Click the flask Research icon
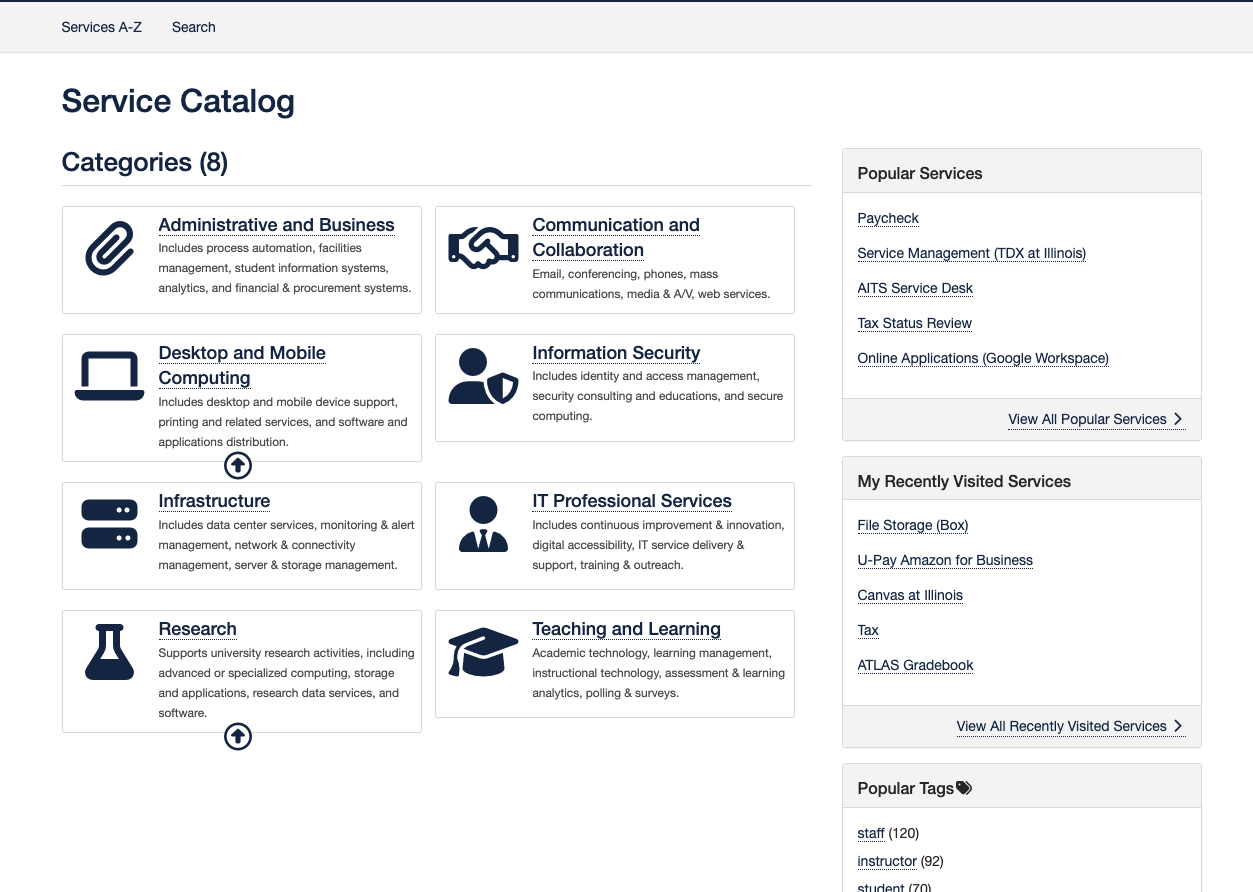Image resolution: width=1253 pixels, height=892 pixels. pos(109,652)
